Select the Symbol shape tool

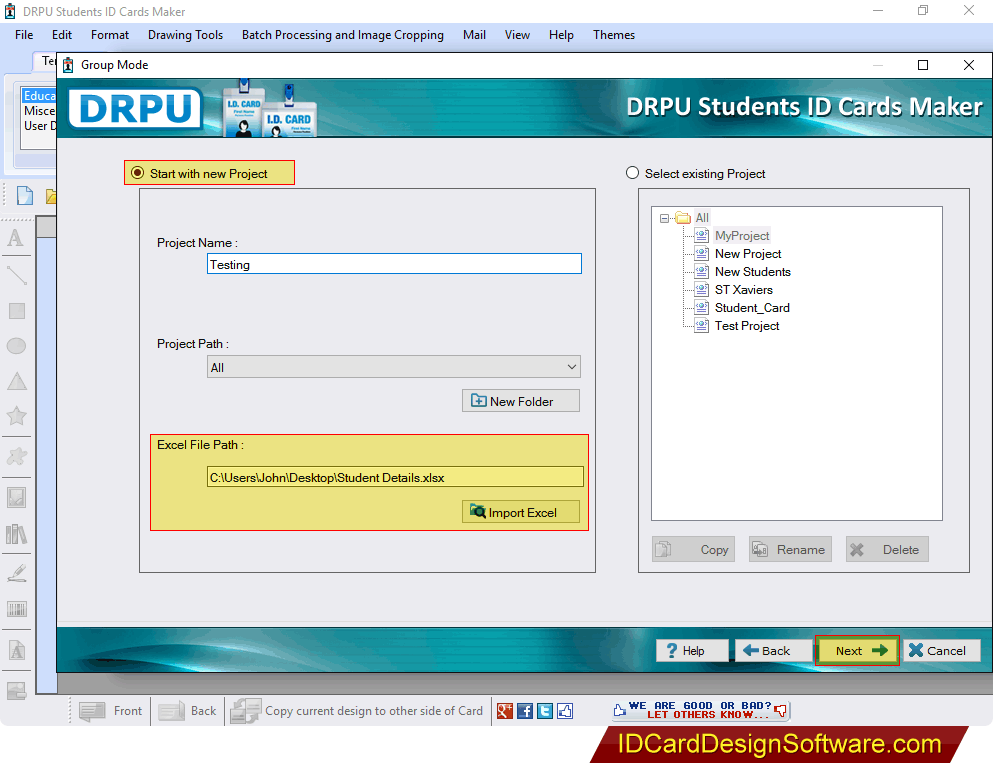coord(16,456)
